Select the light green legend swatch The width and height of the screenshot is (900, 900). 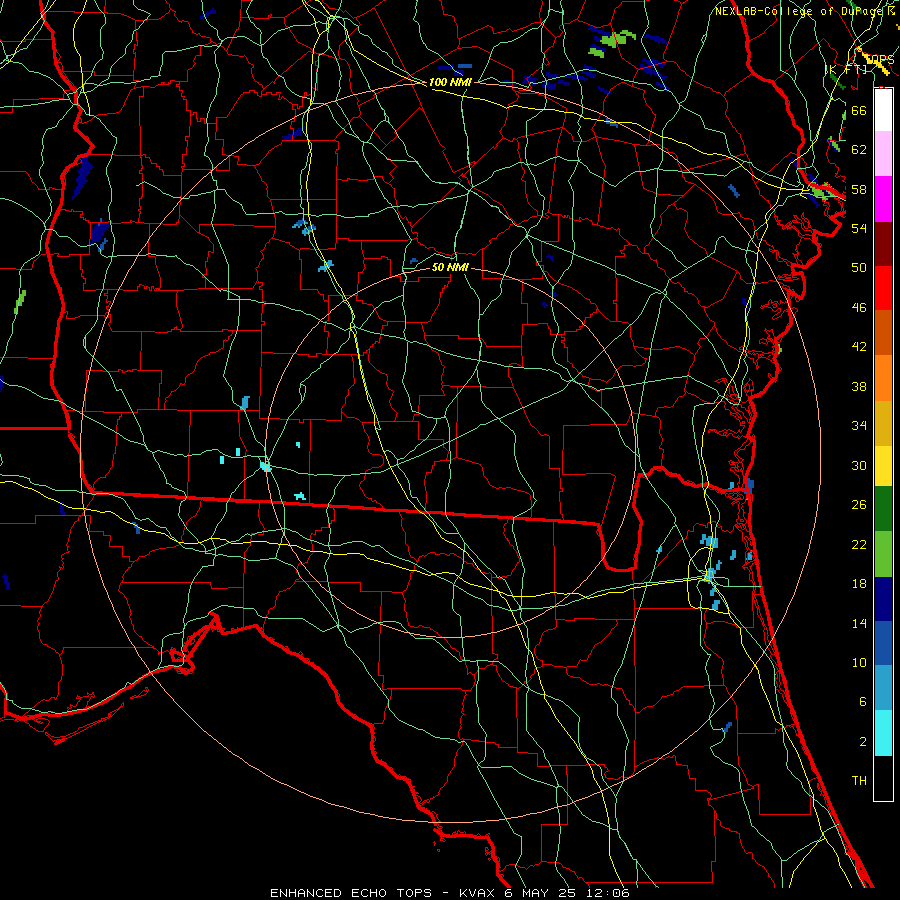tap(883, 553)
